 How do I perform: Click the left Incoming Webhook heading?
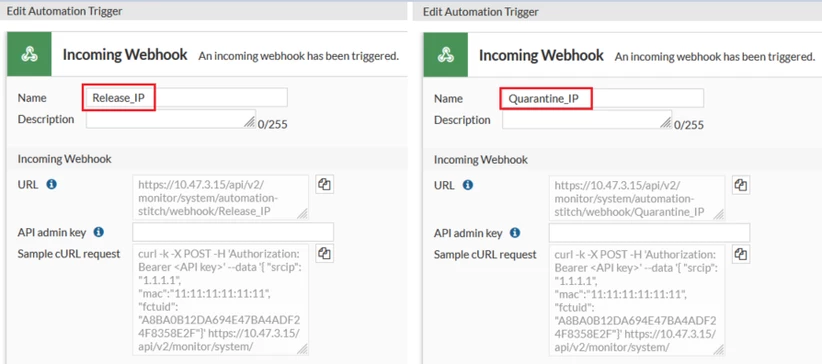tap(125, 55)
